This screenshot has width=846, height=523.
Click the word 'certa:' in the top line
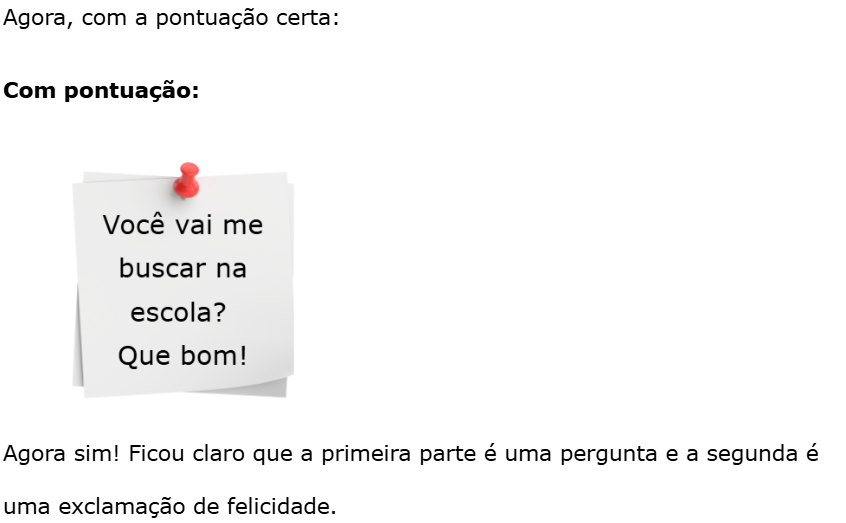click(x=308, y=18)
